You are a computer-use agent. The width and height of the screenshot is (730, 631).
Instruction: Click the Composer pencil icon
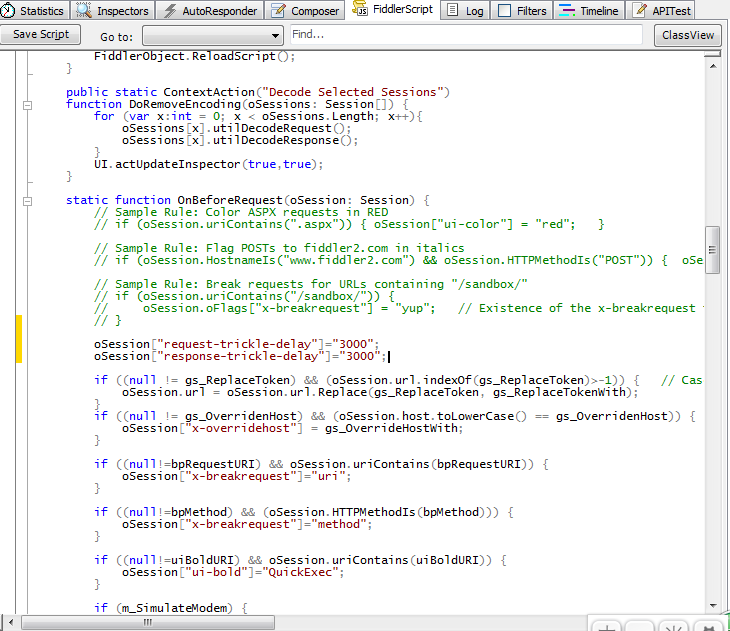(x=278, y=10)
